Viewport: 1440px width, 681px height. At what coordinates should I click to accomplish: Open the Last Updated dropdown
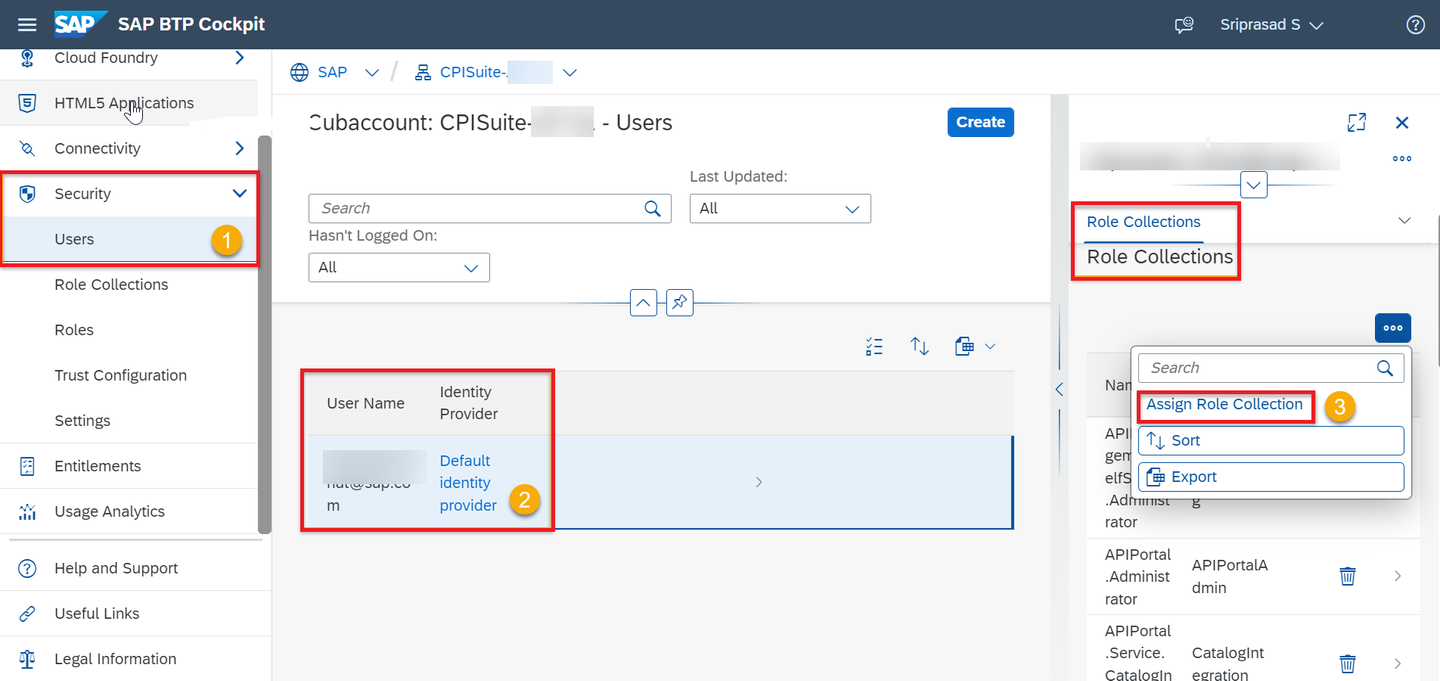click(x=780, y=208)
